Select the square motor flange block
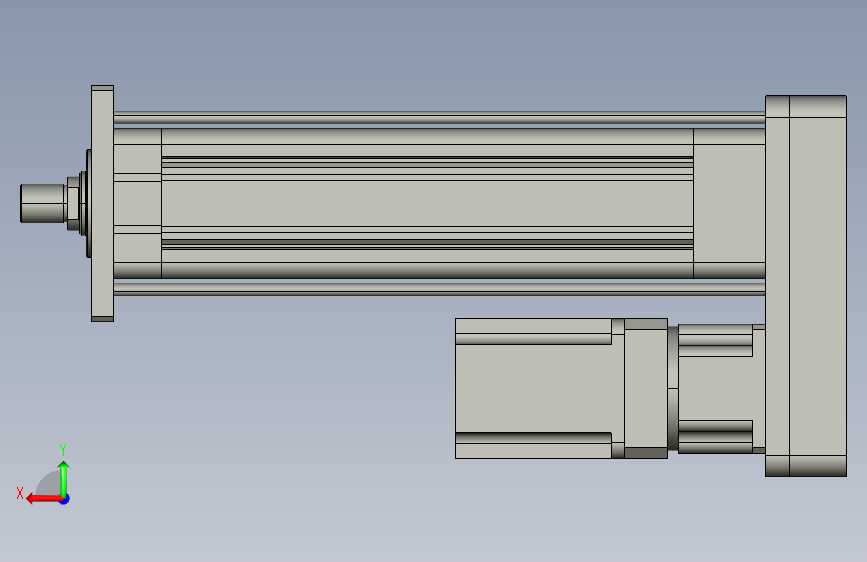 [646, 388]
